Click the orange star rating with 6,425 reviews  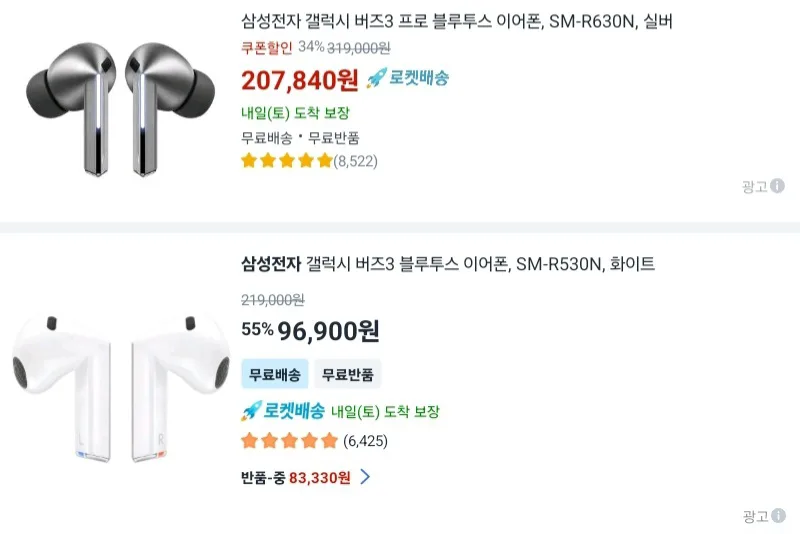(x=290, y=440)
